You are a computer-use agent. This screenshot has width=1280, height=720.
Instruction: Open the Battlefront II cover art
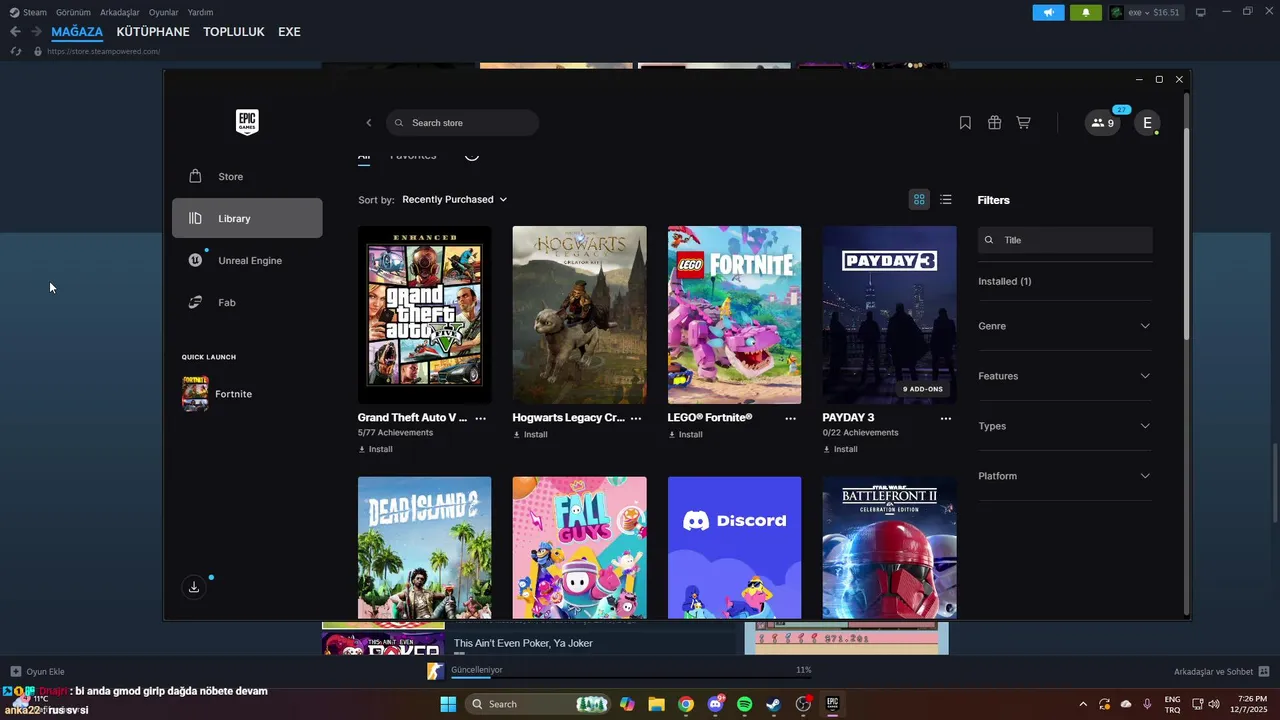pos(889,547)
